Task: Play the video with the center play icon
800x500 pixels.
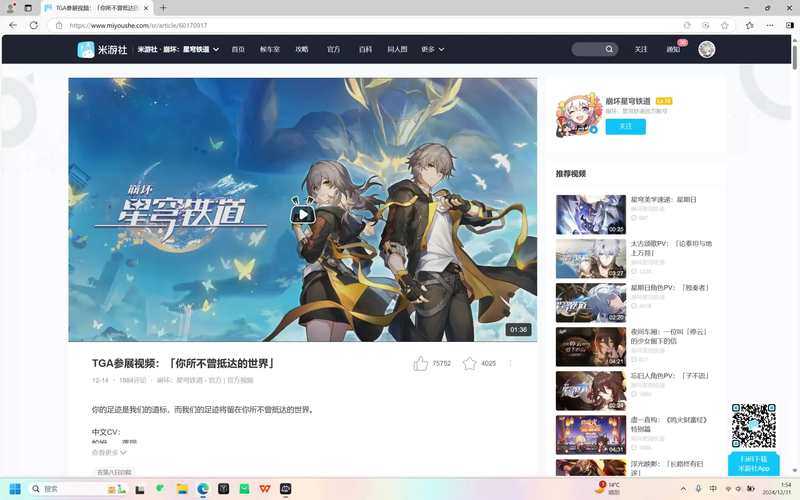Action: [303, 213]
